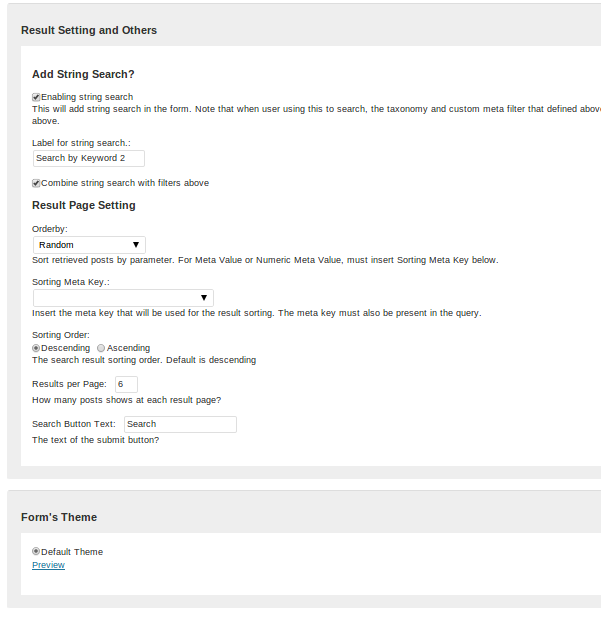Click the Default Theme label text
The width and height of the screenshot is (601, 630).
click(x=72, y=552)
